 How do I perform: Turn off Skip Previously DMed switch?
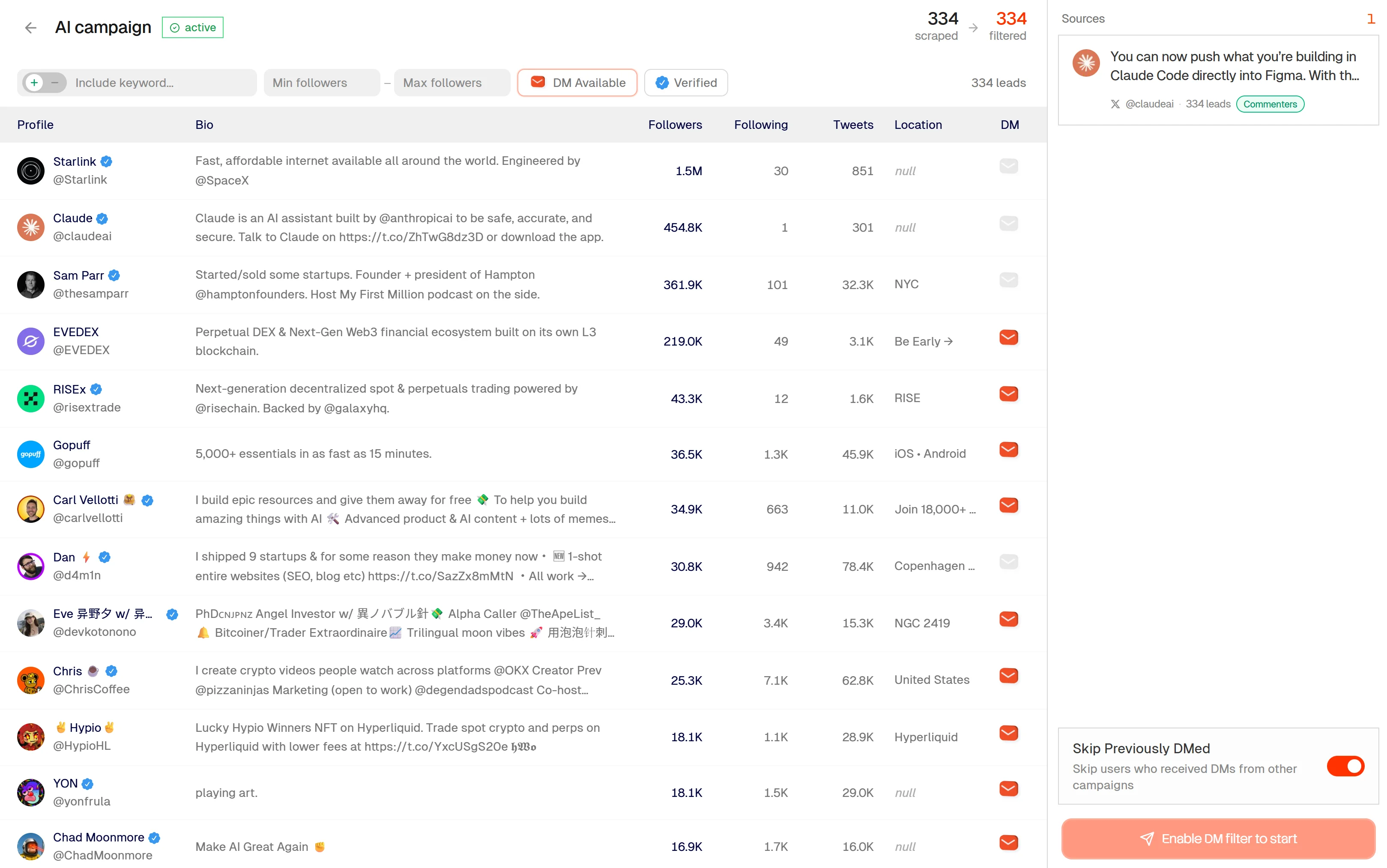coord(1345,766)
